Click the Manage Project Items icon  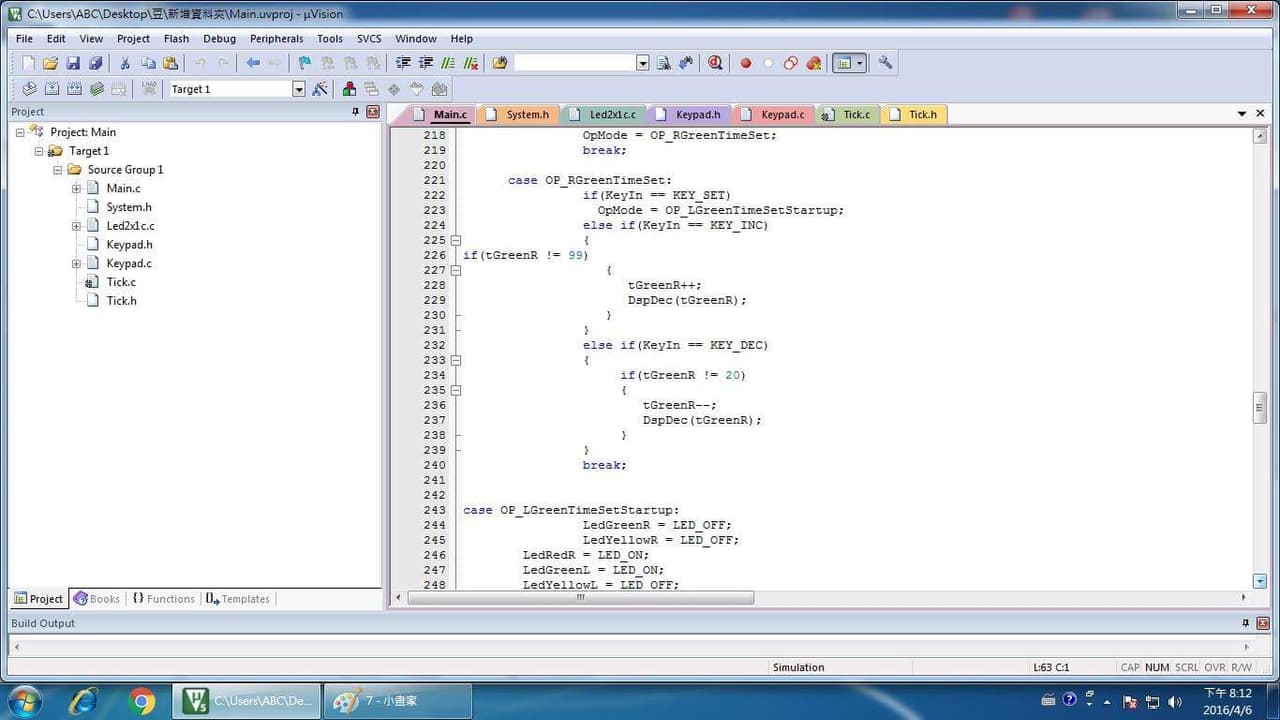[349, 89]
